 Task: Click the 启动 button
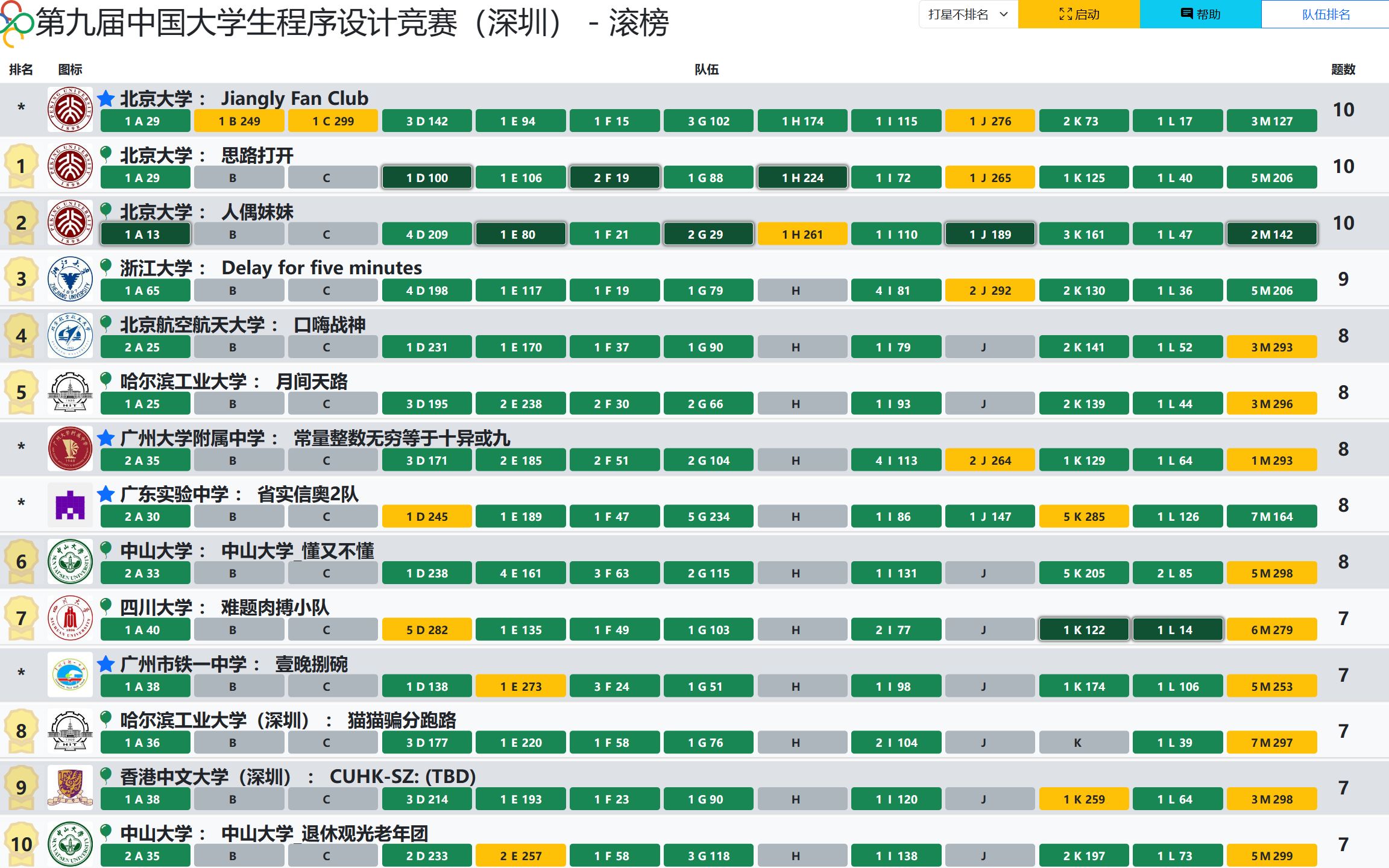coord(1079,14)
